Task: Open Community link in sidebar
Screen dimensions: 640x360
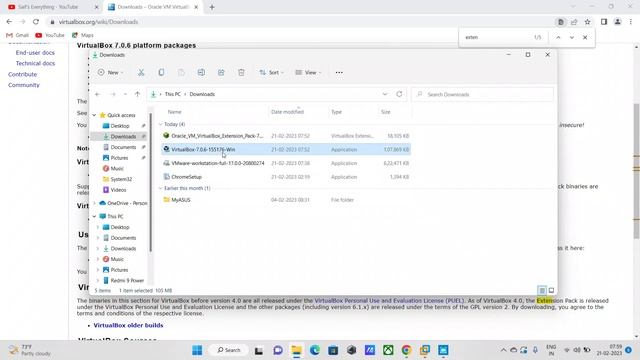Action: pos(24,85)
